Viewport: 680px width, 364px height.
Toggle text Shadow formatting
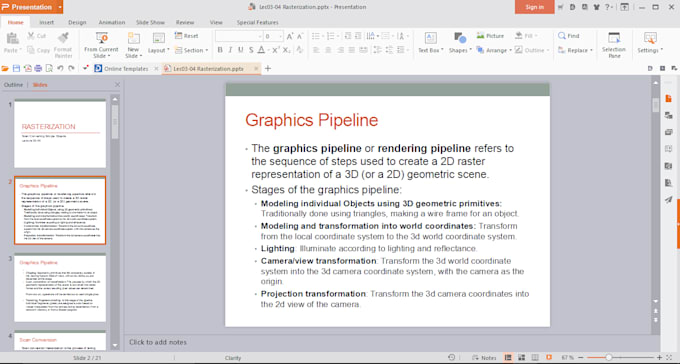(251, 50)
